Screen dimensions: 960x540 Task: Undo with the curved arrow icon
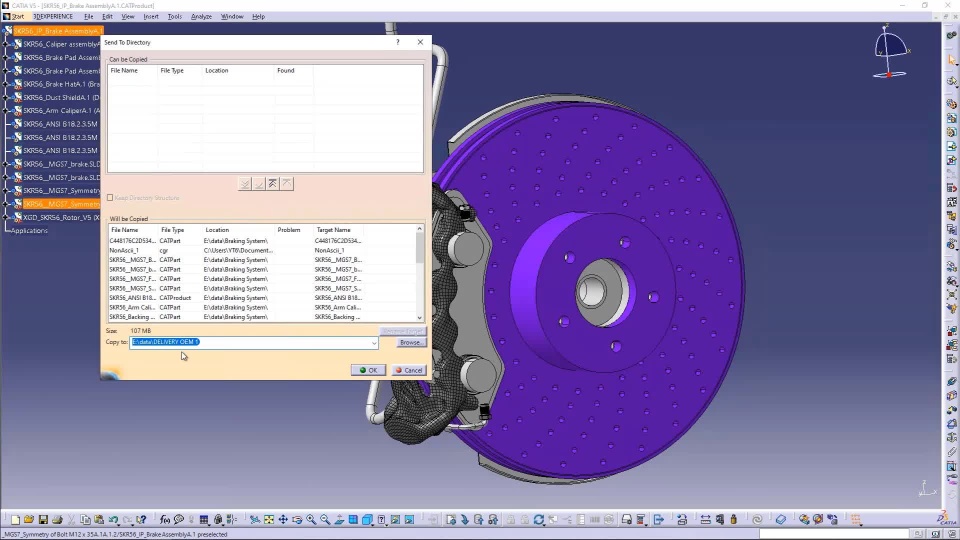tap(114, 520)
